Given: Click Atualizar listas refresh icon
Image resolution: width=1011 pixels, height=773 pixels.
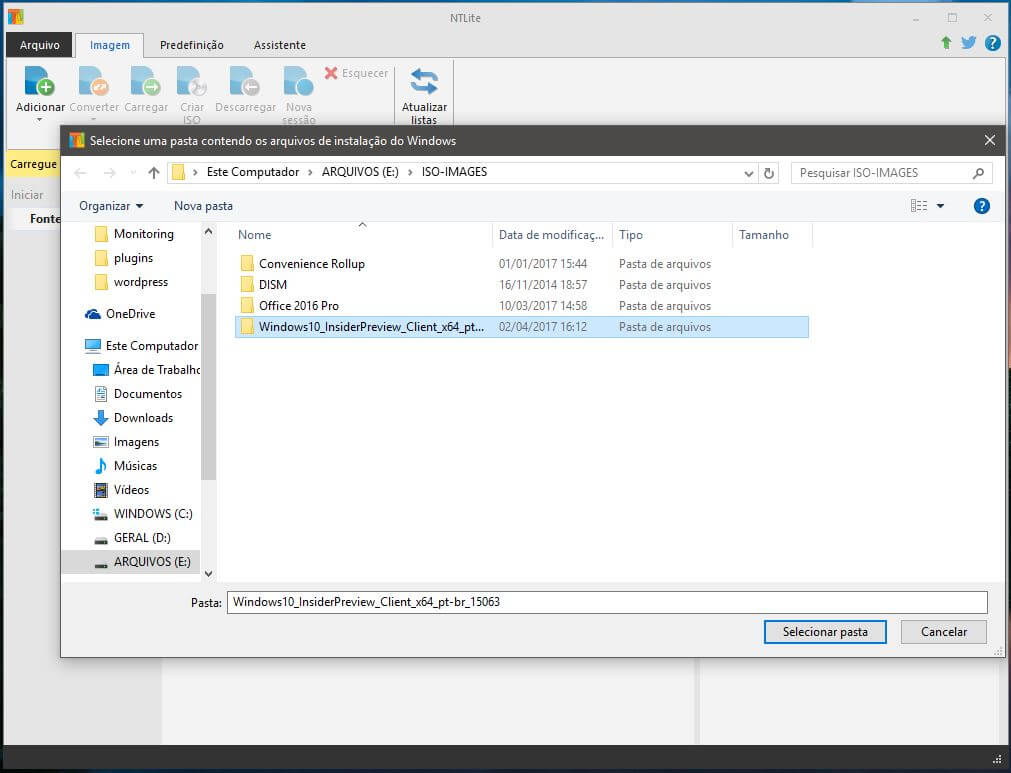Looking at the screenshot, I should tap(424, 82).
